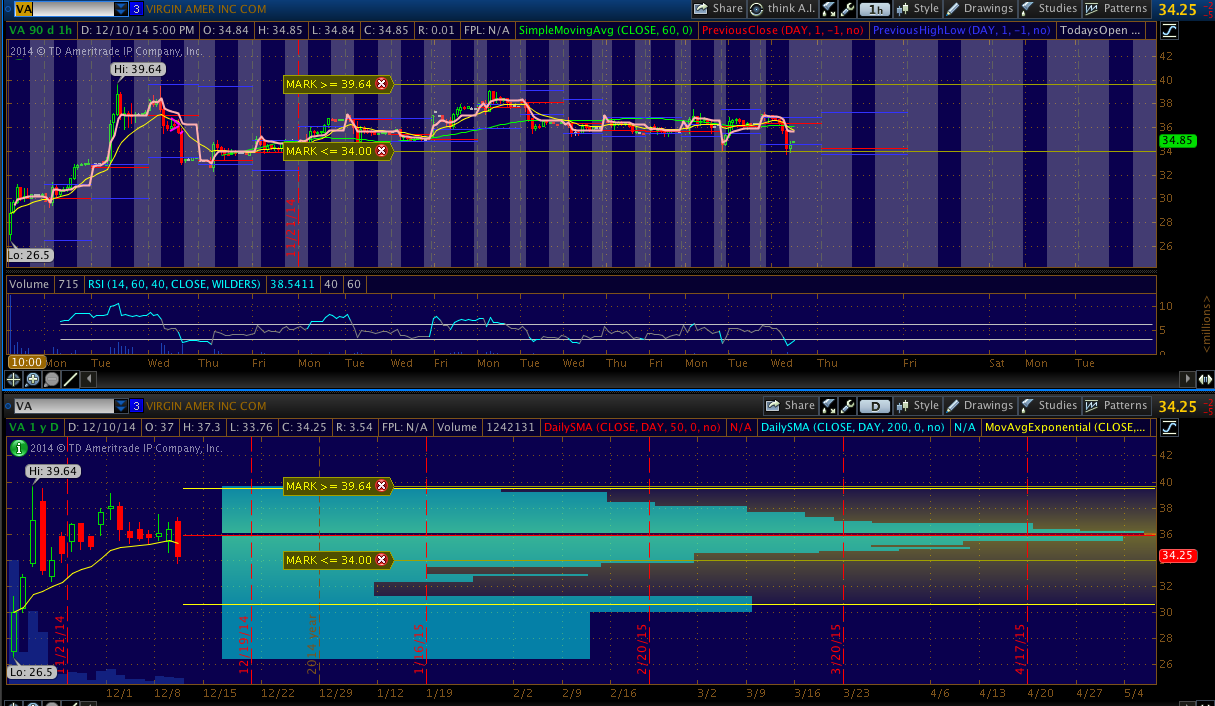1215x706 pixels.
Task: Click the lower chart flask quick-study icon
Action: (x=829, y=406)
